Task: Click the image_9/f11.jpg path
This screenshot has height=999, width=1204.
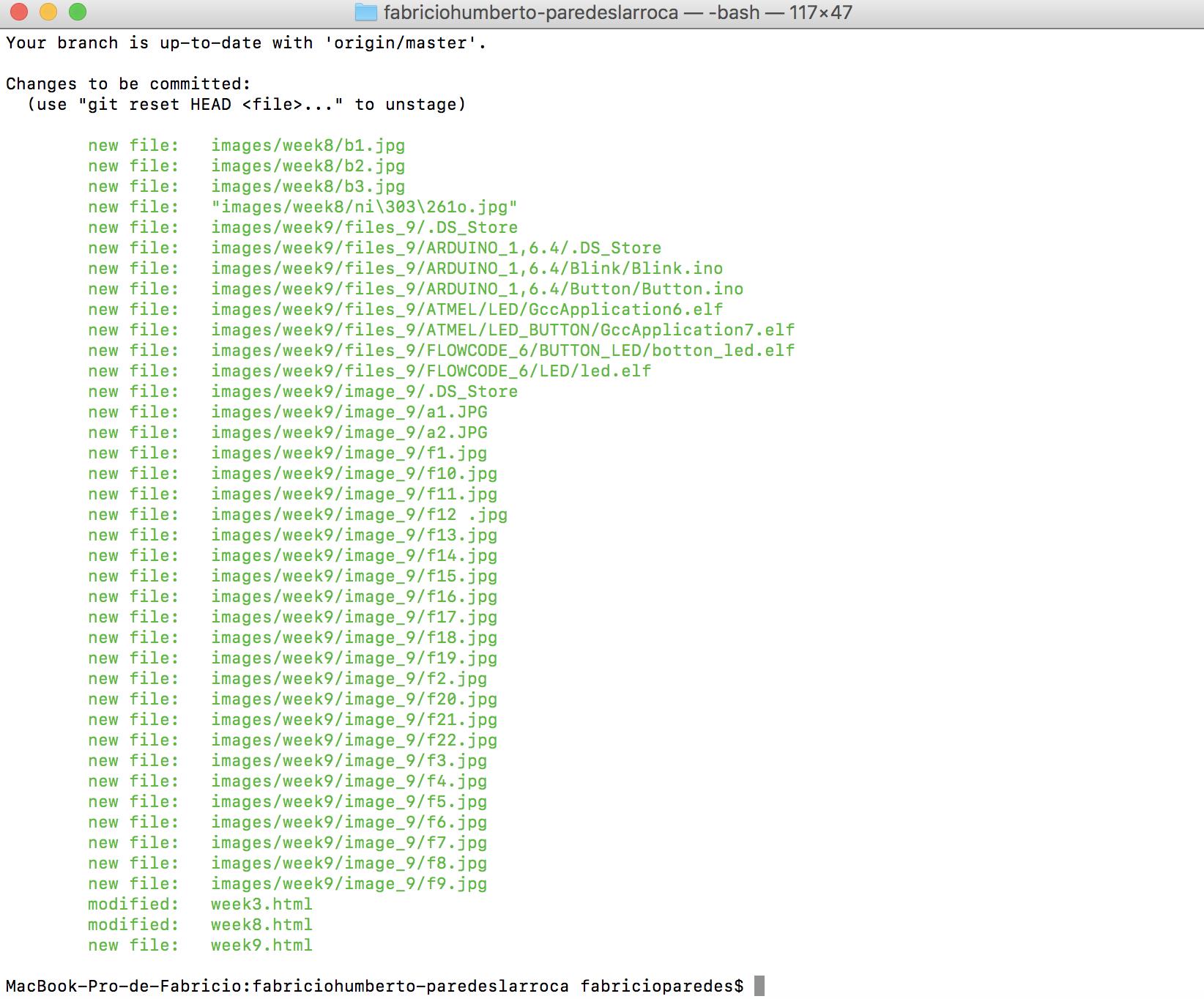Action: point(354,494)
